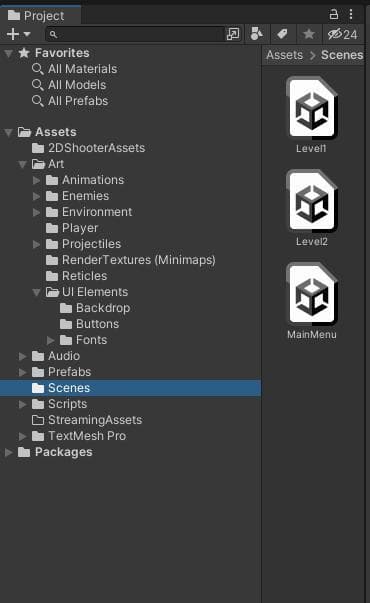Expand the Packages folder arrow

(x=8, y=452)
